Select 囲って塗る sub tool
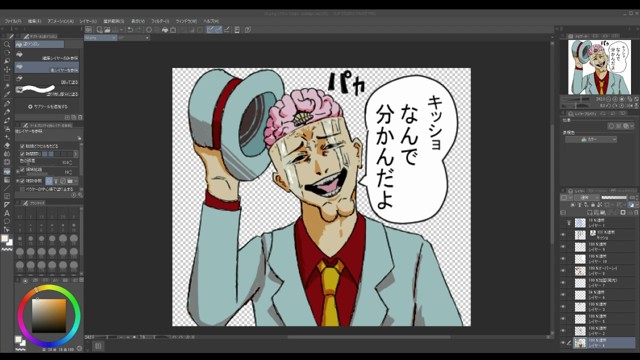The width and height of the screenshot is (640, 360). 47,80
